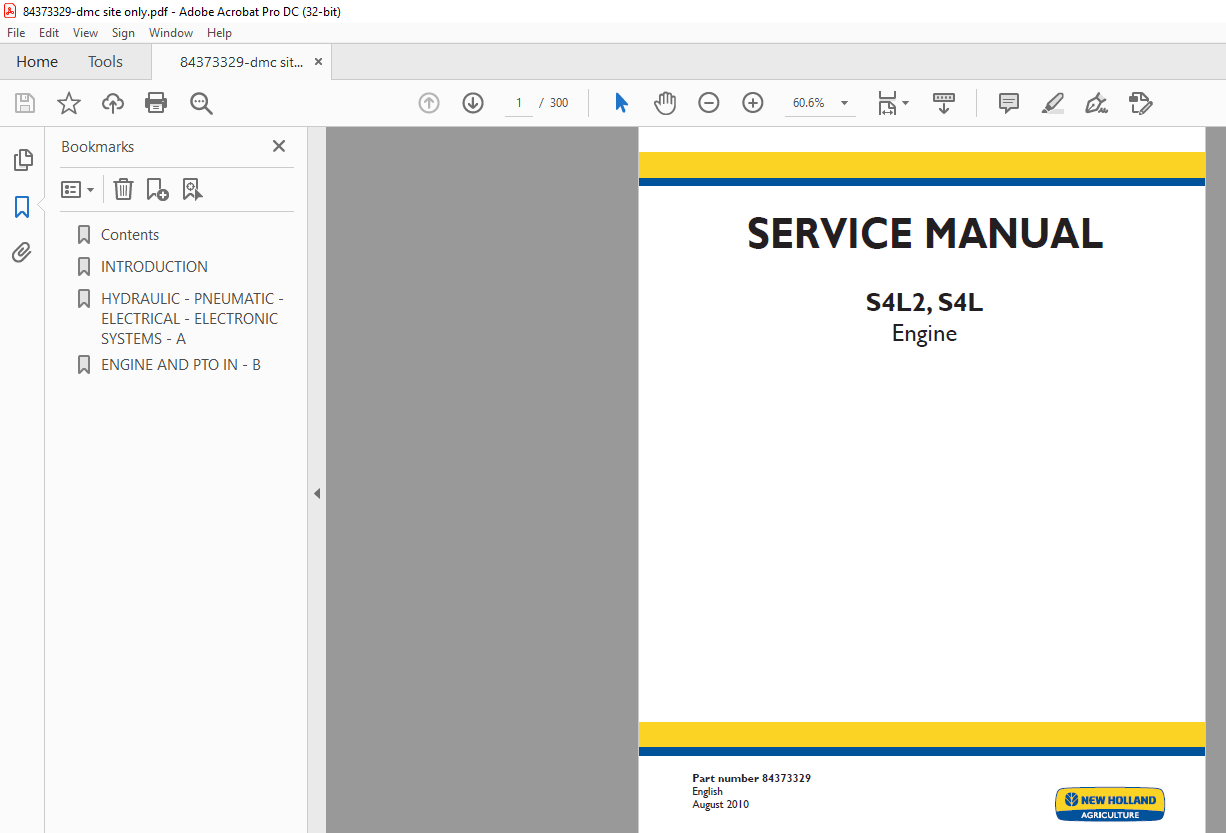Go to ENGINE AND PTO IN - B bookmark
Image resolution: width=1226 pixels, height=833 pixels.
click(181, 365)
